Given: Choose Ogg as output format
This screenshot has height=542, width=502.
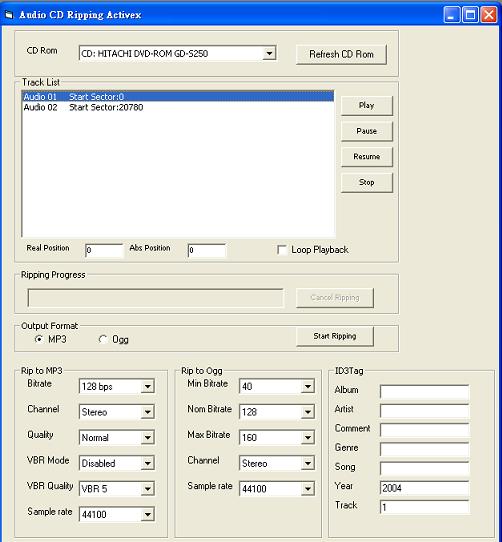Looking at the screenshot, I should click(103, 339).
